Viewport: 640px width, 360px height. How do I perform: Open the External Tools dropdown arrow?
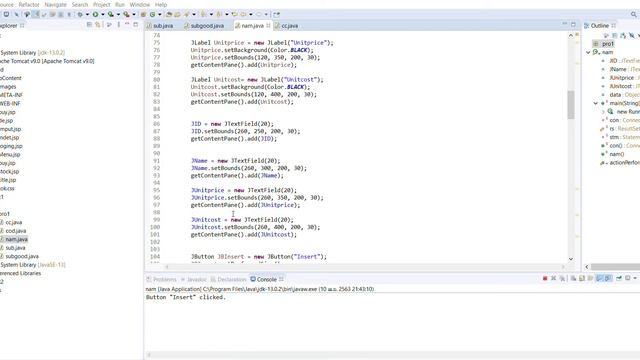pos(134,15)
